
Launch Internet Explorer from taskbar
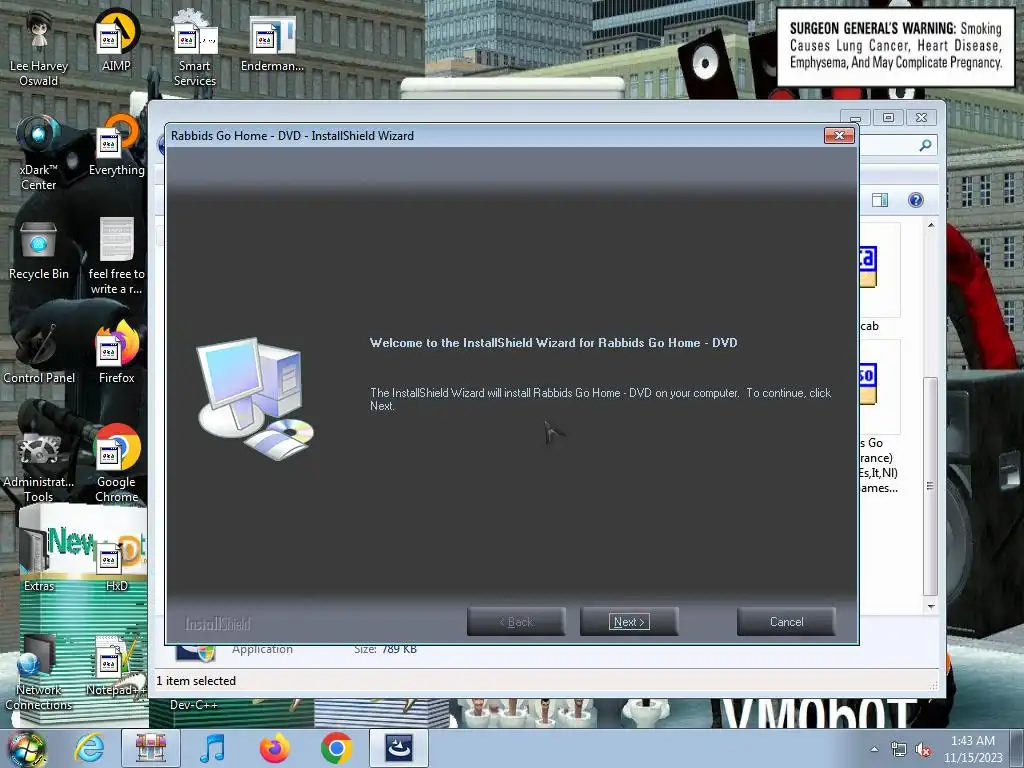89,748
